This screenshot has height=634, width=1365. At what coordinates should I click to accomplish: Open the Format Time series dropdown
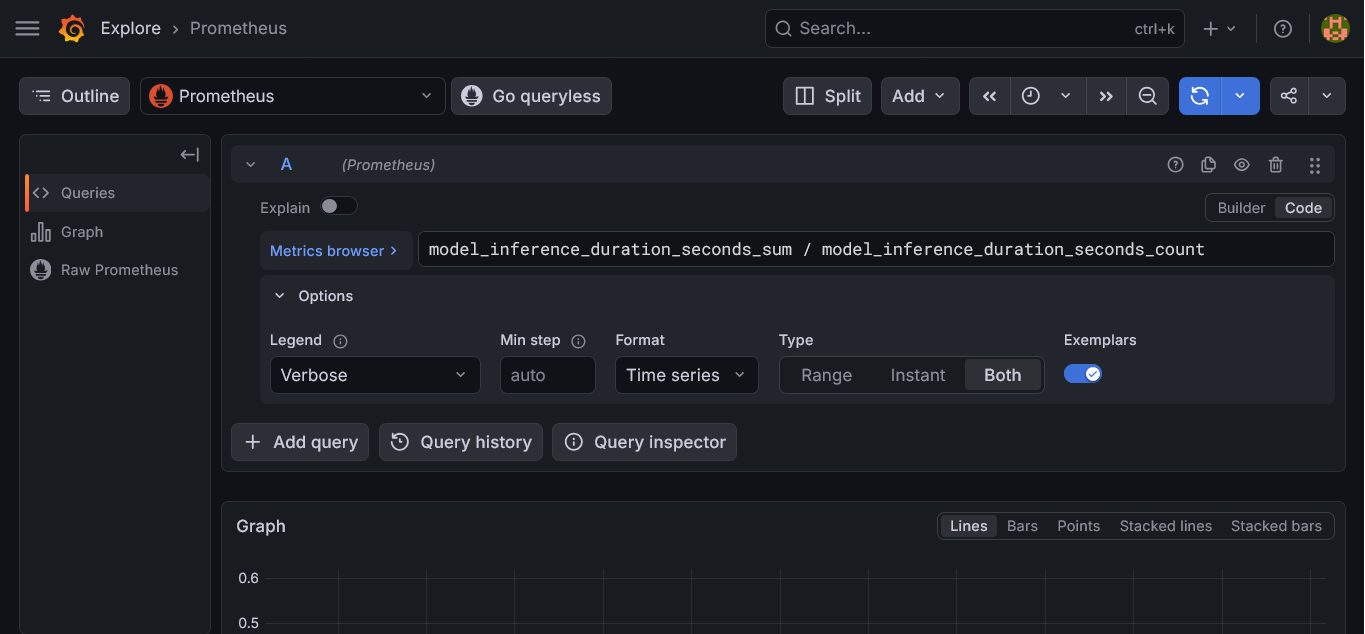[x=687, y=375]
